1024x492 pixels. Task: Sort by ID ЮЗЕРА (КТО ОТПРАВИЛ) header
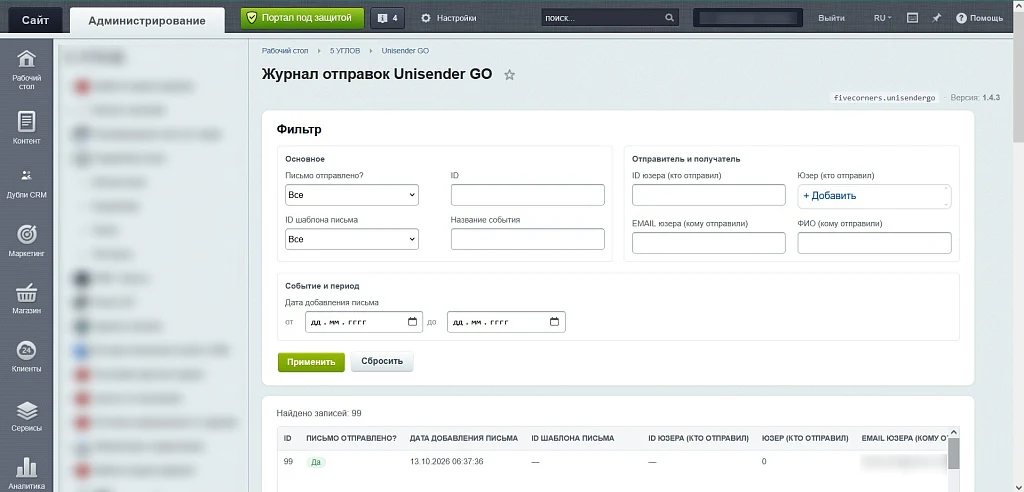pyautogui.click(x=698, y=438)
